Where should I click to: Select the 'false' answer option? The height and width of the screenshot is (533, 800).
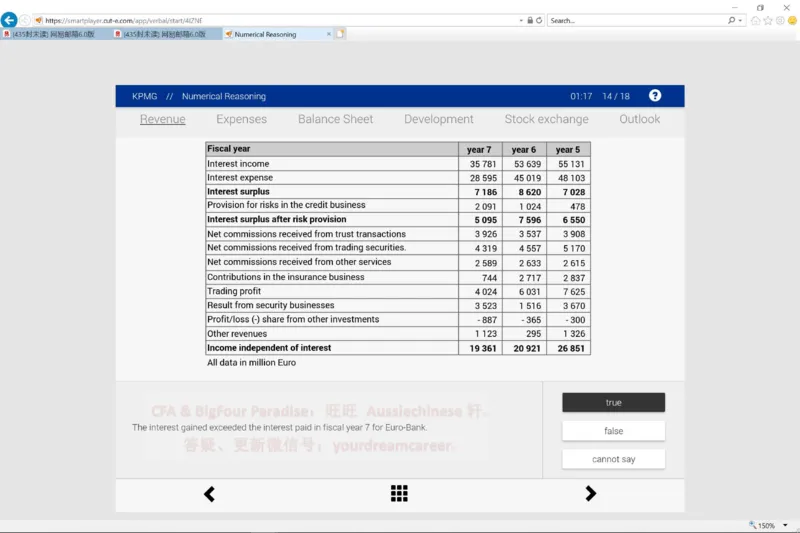point(613,431)
